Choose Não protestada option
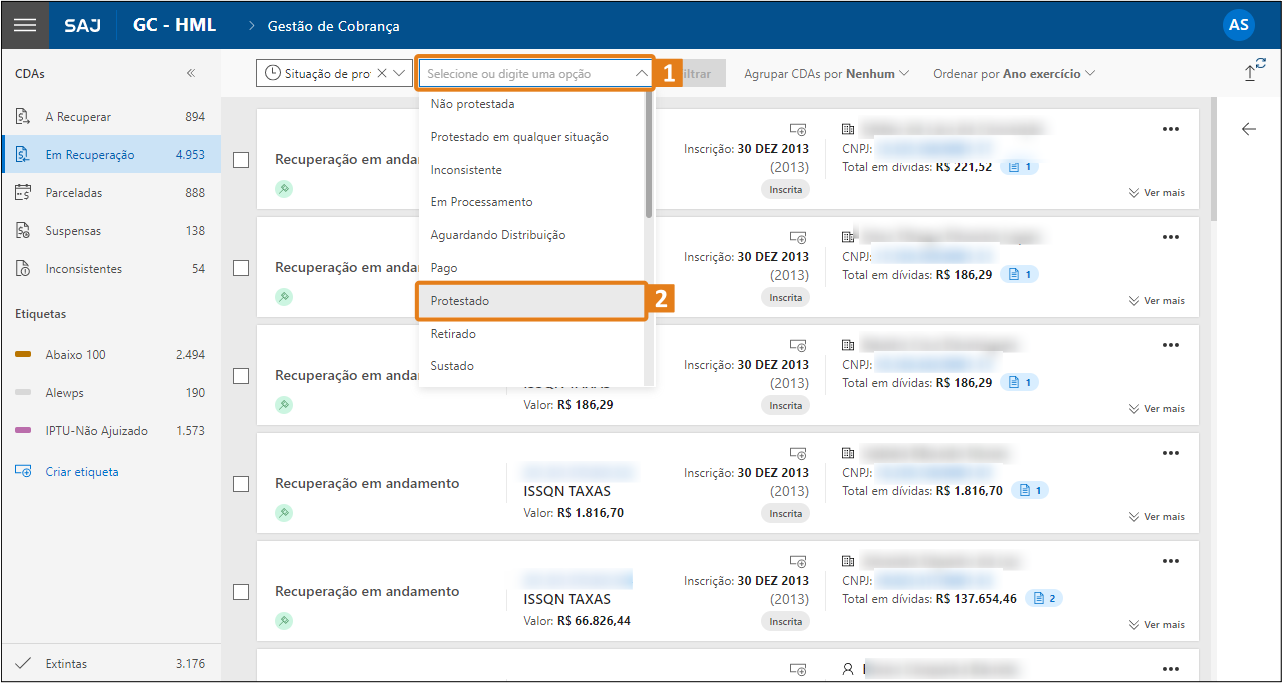The image size is (1283, 683). (x=472, y=104)
